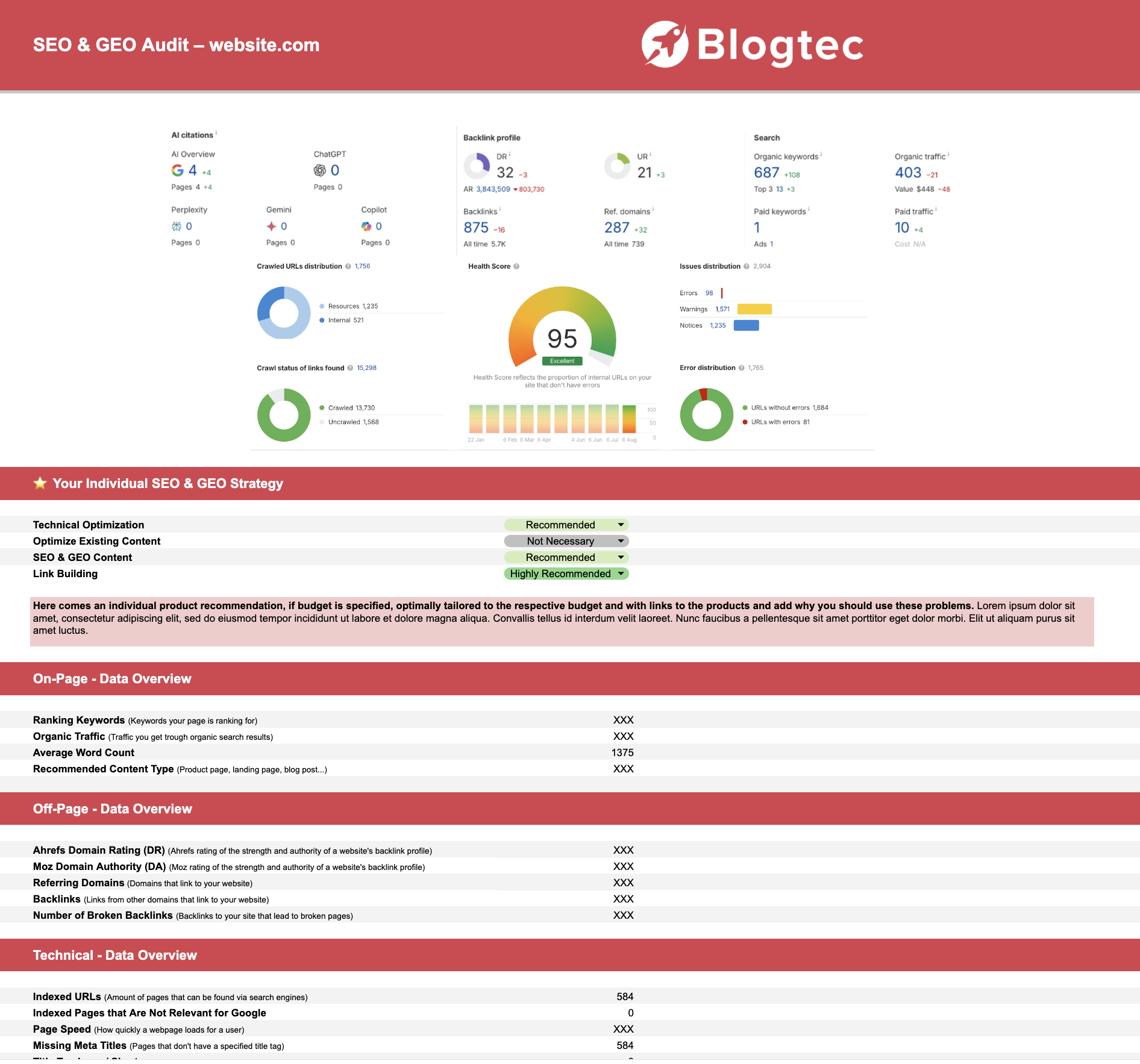Screen dimensions: 1140x1064
Task: Select the Ranking Keywords XXX cell
Action: (623, 720)
